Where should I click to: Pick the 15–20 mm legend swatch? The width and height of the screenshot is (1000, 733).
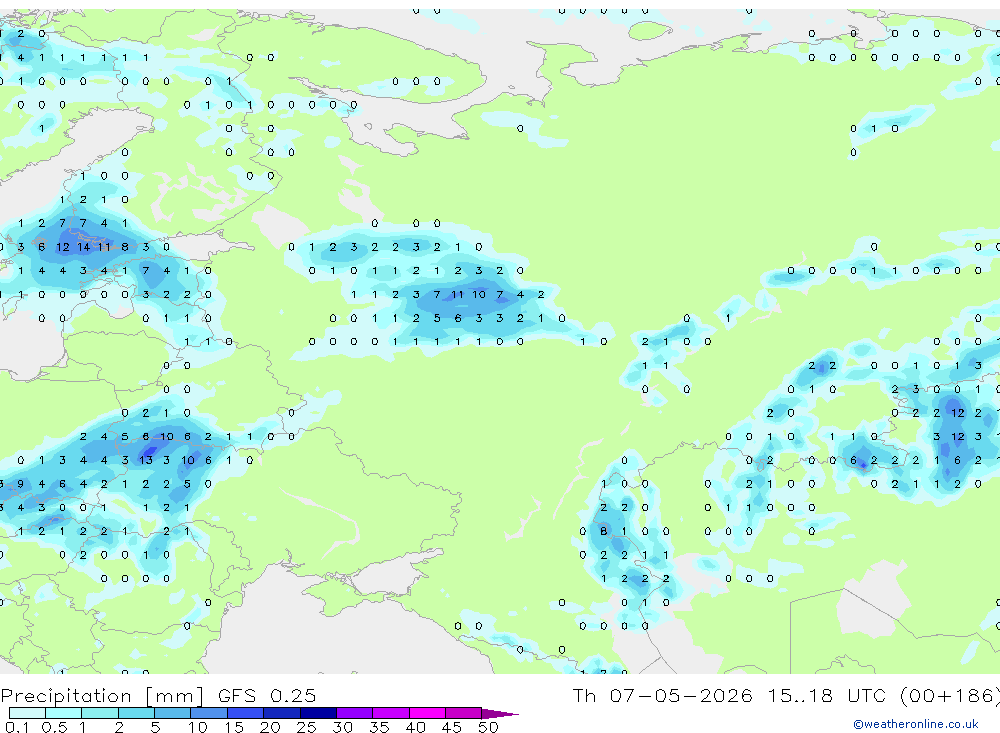pos(246,713)
